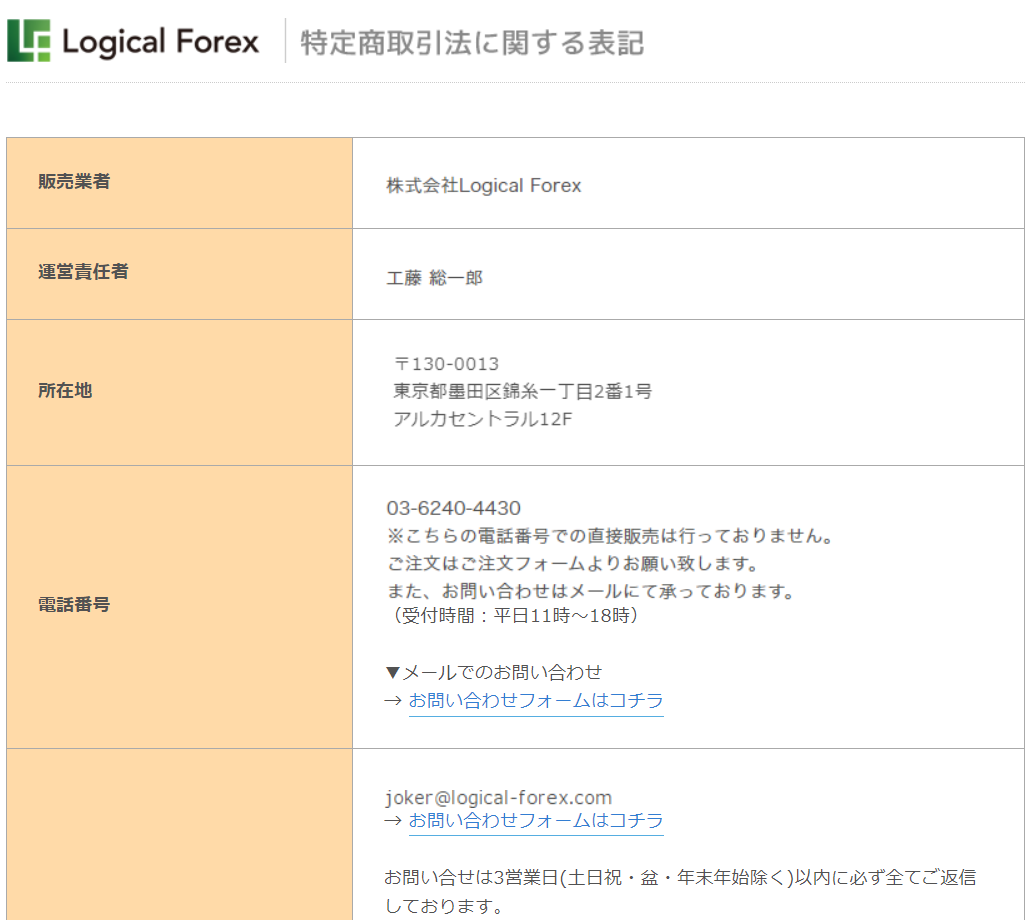The width and height of the screenshot is (1028, 920).
Task: Click the line about inquiries by mail (また、お問い合わせは…)
Action: point(591,591)
